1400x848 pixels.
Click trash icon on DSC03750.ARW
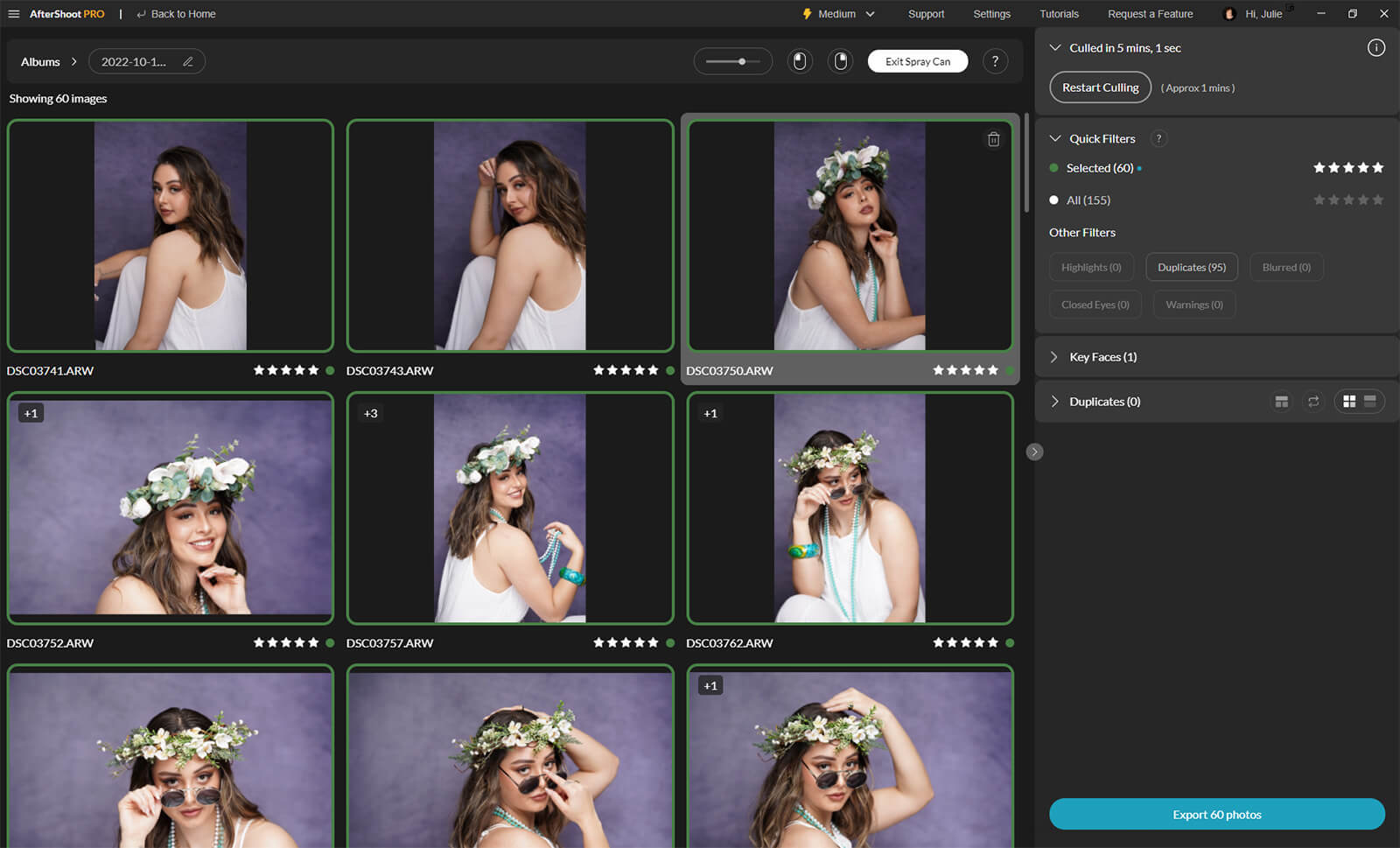[993, 139]
